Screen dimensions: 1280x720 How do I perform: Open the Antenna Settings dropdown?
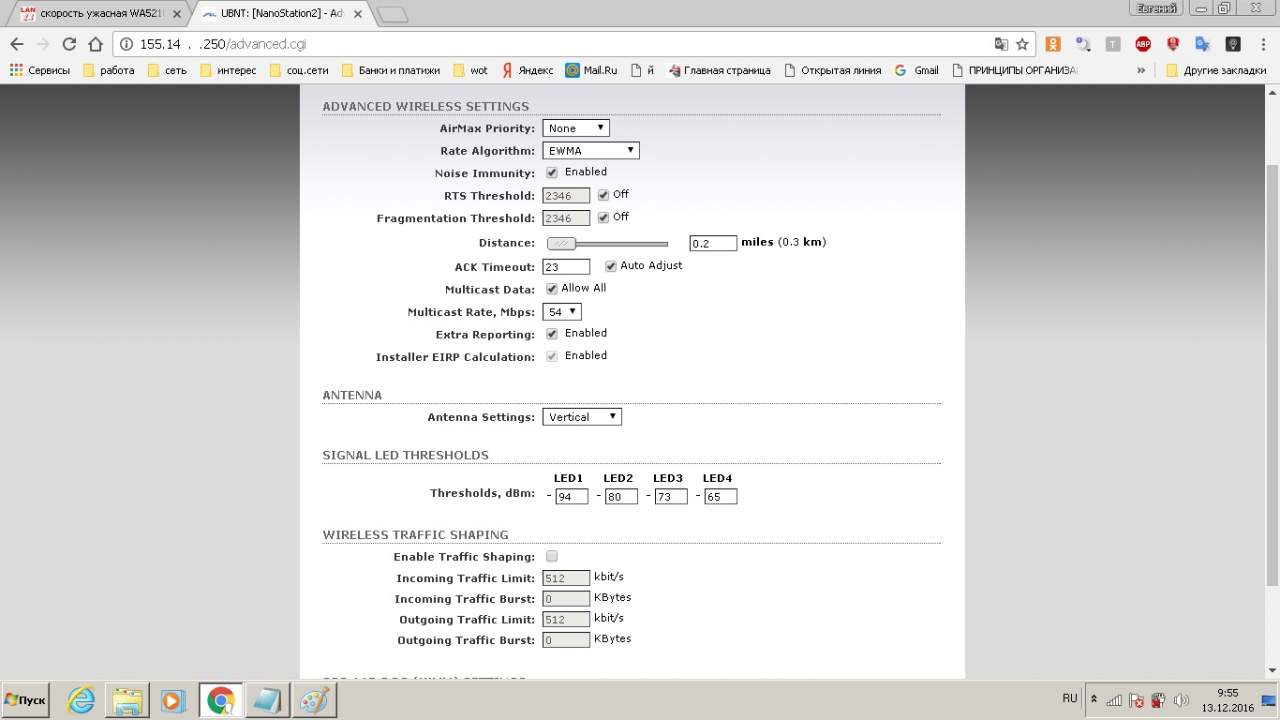(582, 417)
